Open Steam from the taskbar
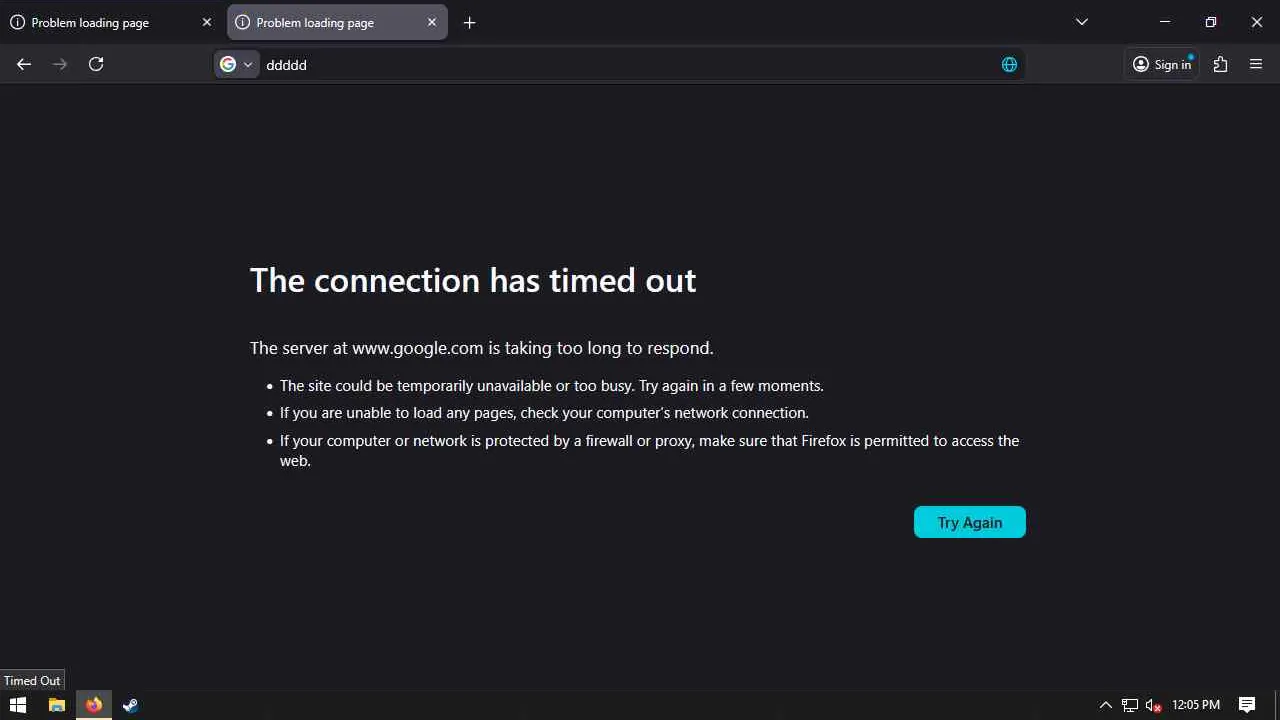1280x720 pixels. coord(130,705)
